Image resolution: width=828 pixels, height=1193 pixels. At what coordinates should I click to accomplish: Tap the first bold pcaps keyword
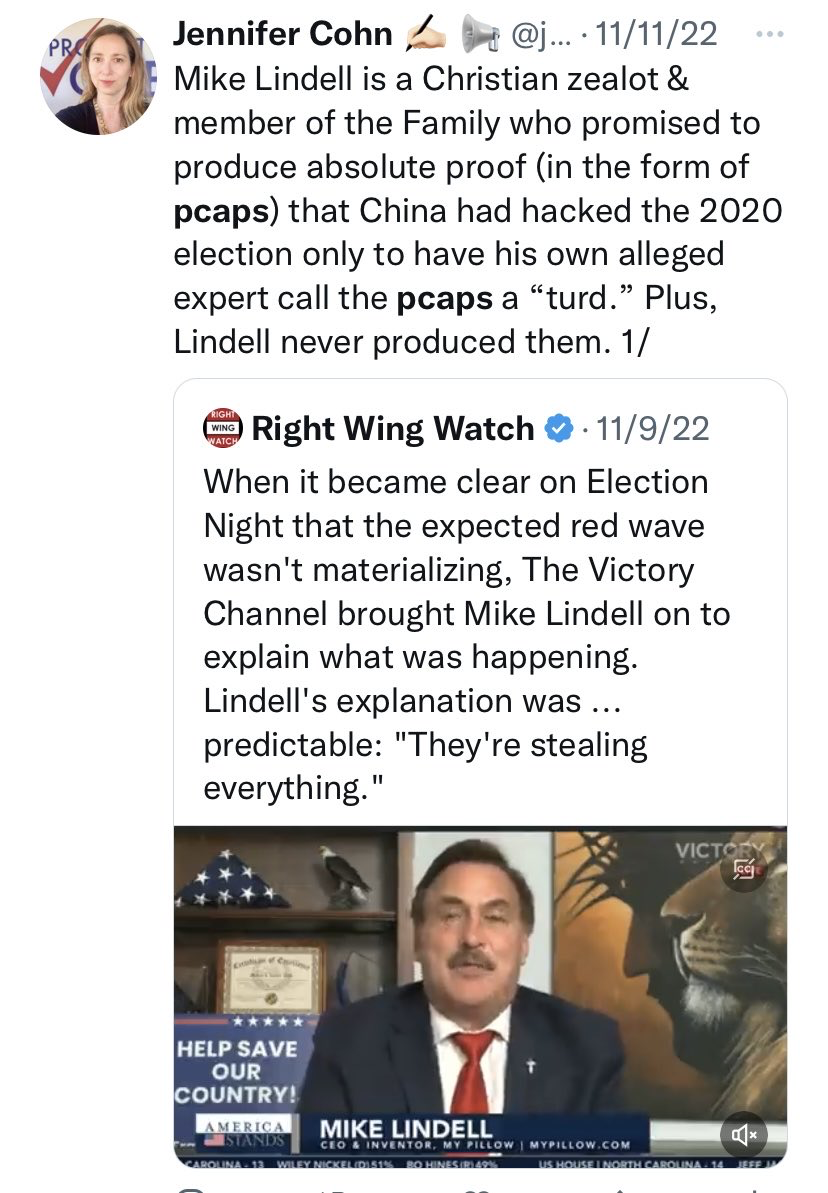[x=221, y=212]
